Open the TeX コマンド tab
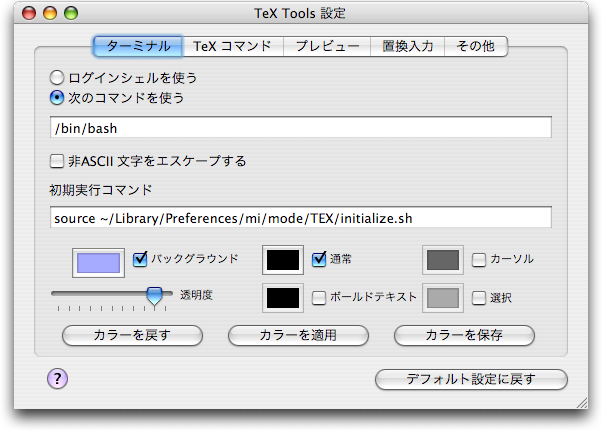 (233, 46)
